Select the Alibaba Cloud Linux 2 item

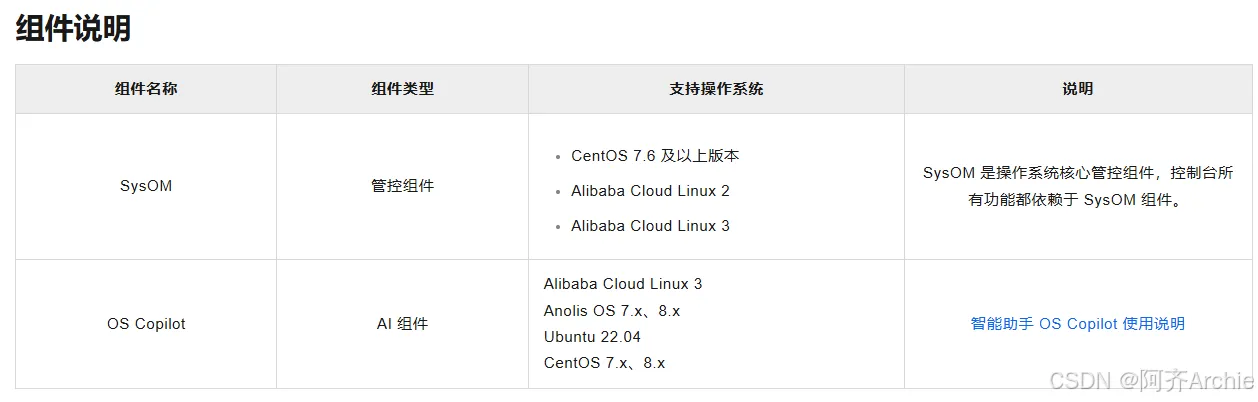point(650,191)
